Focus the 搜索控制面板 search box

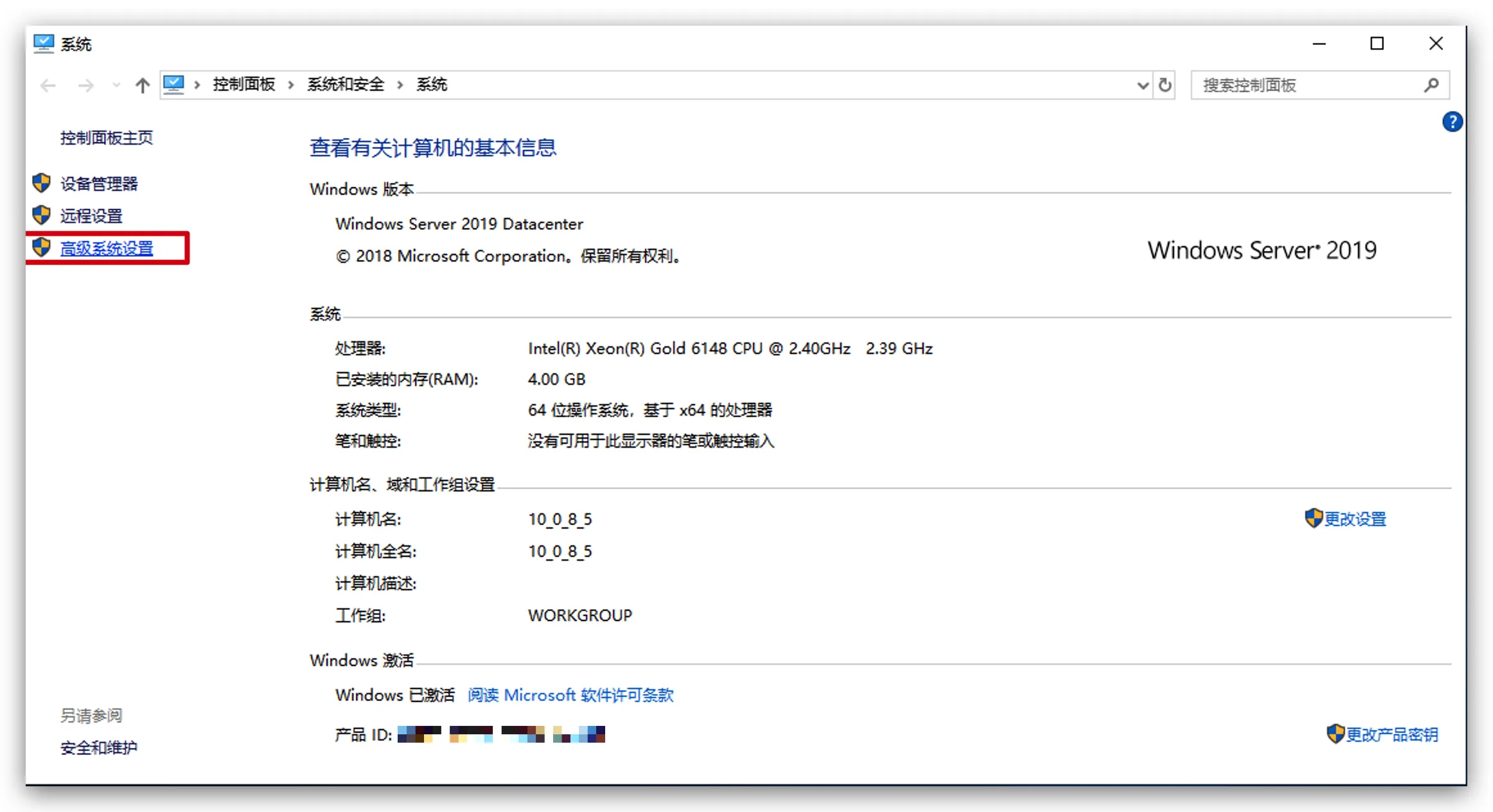click(1320, 85)
